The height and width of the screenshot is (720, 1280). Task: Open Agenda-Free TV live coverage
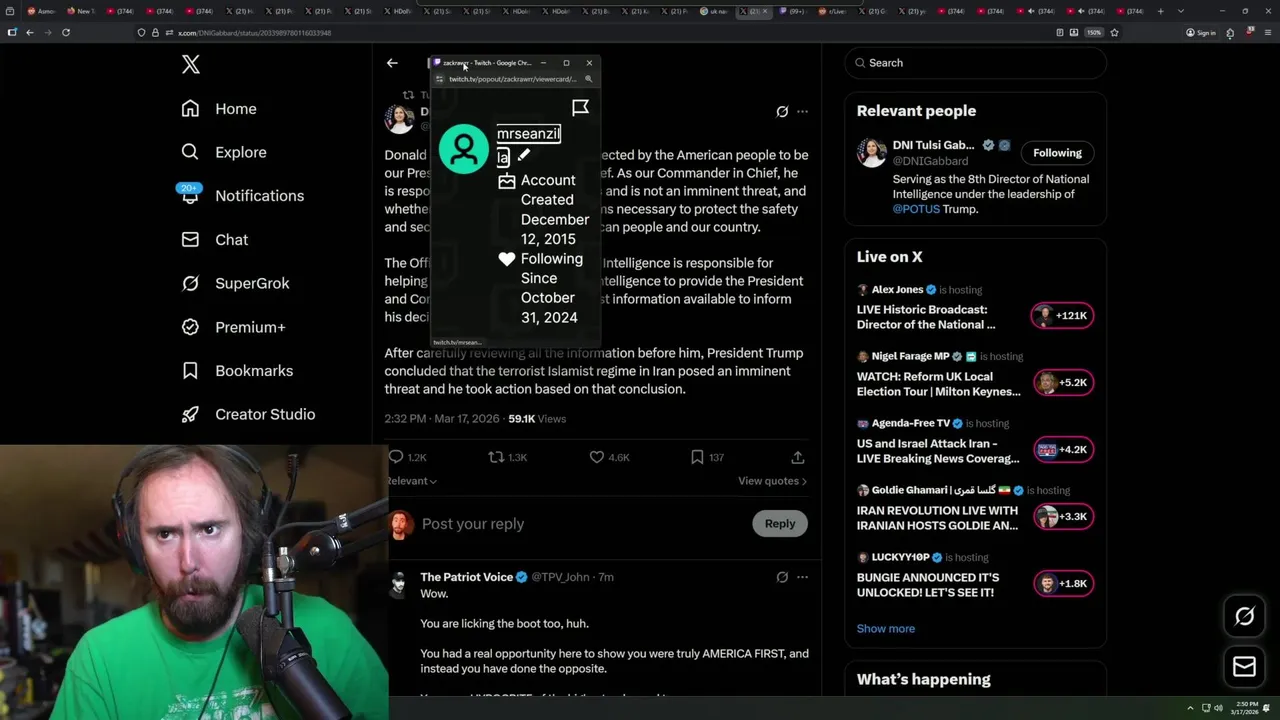pyautogui.click(x=938, y=451)
